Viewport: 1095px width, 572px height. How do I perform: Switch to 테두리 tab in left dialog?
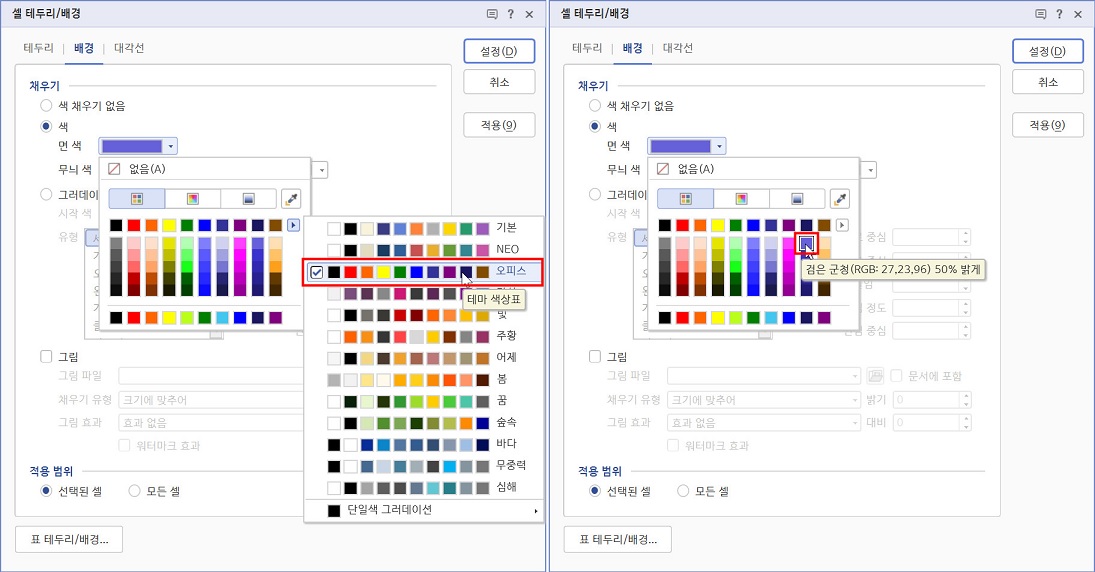(x=38, y=48)
